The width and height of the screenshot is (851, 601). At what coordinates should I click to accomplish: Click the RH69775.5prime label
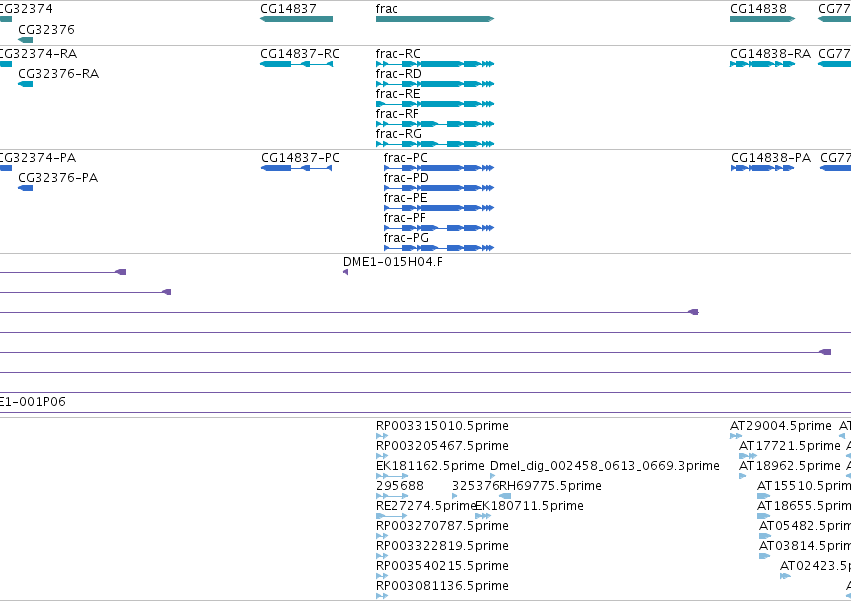click(x=550, y=486)
